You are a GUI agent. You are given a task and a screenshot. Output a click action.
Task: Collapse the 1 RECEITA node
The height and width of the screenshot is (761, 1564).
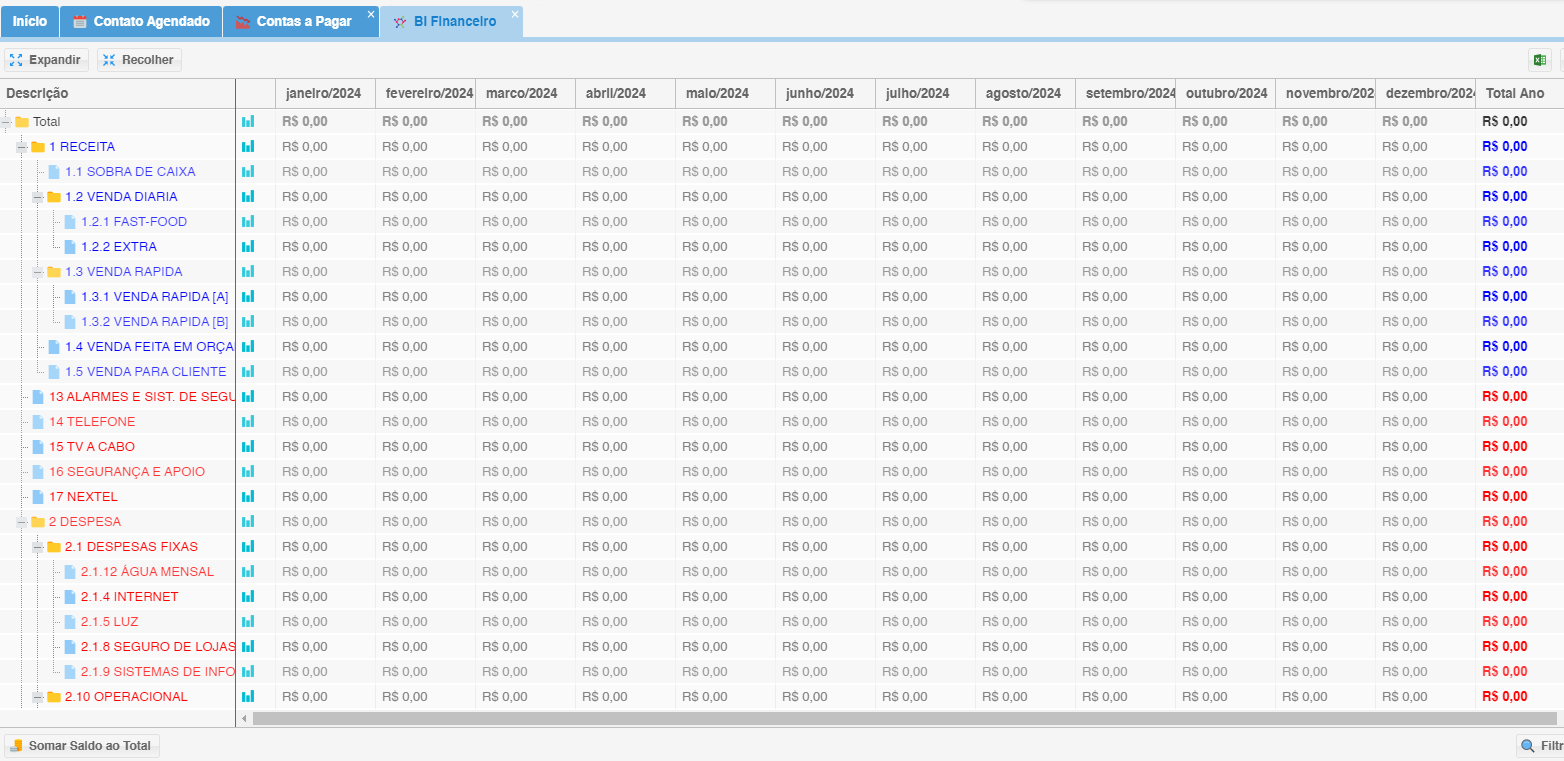point(22,147)
